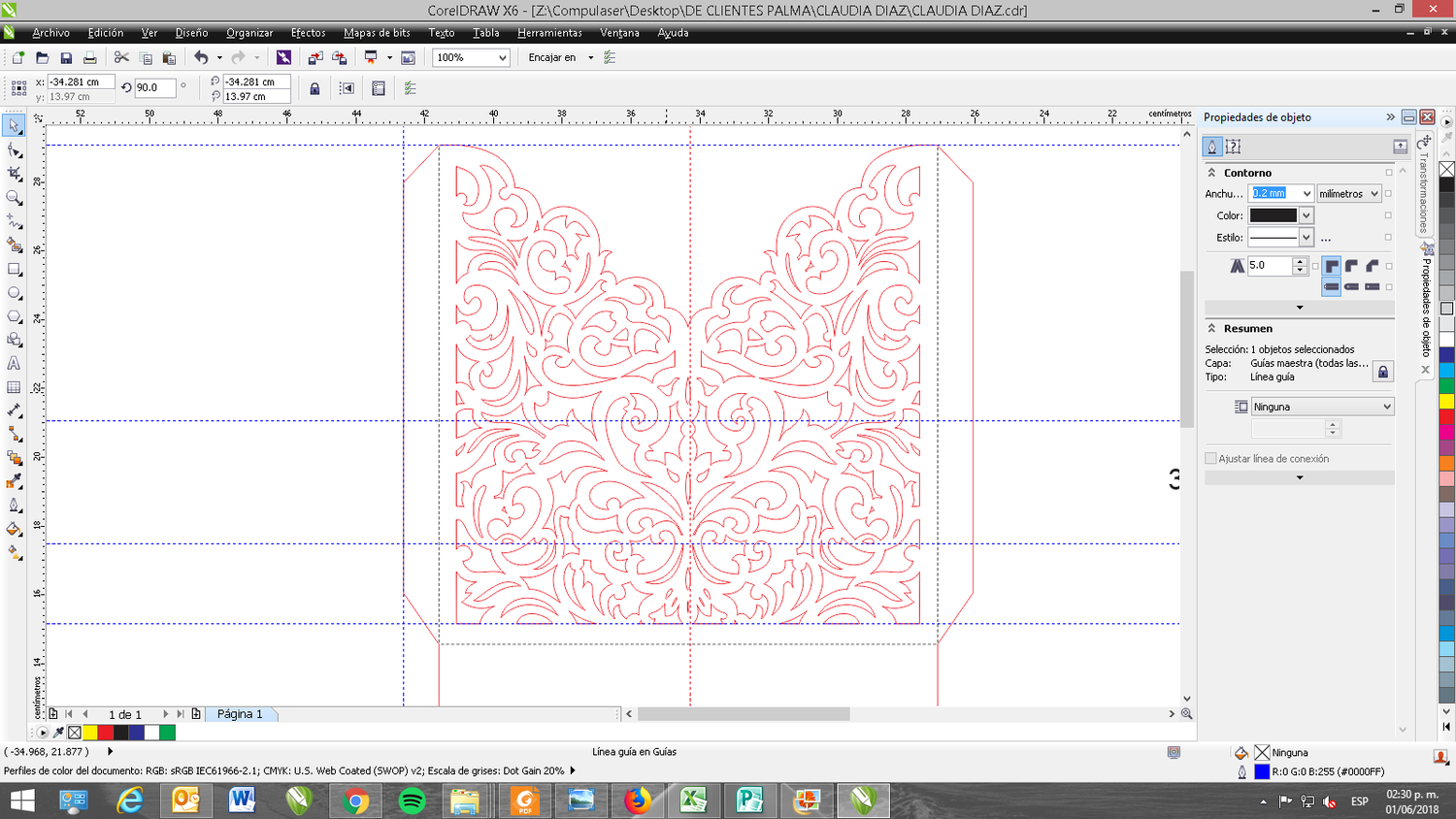Open the zoom level 100% dropdown
1456x819 pixels.
502,58
